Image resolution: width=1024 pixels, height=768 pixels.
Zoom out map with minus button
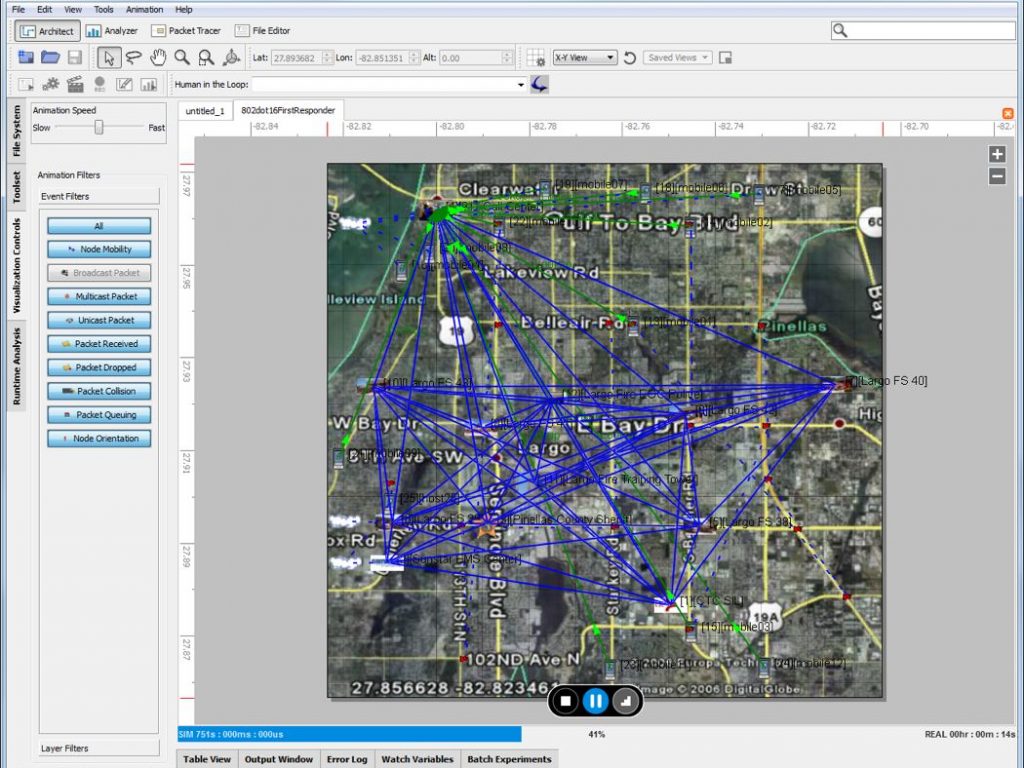996,176
